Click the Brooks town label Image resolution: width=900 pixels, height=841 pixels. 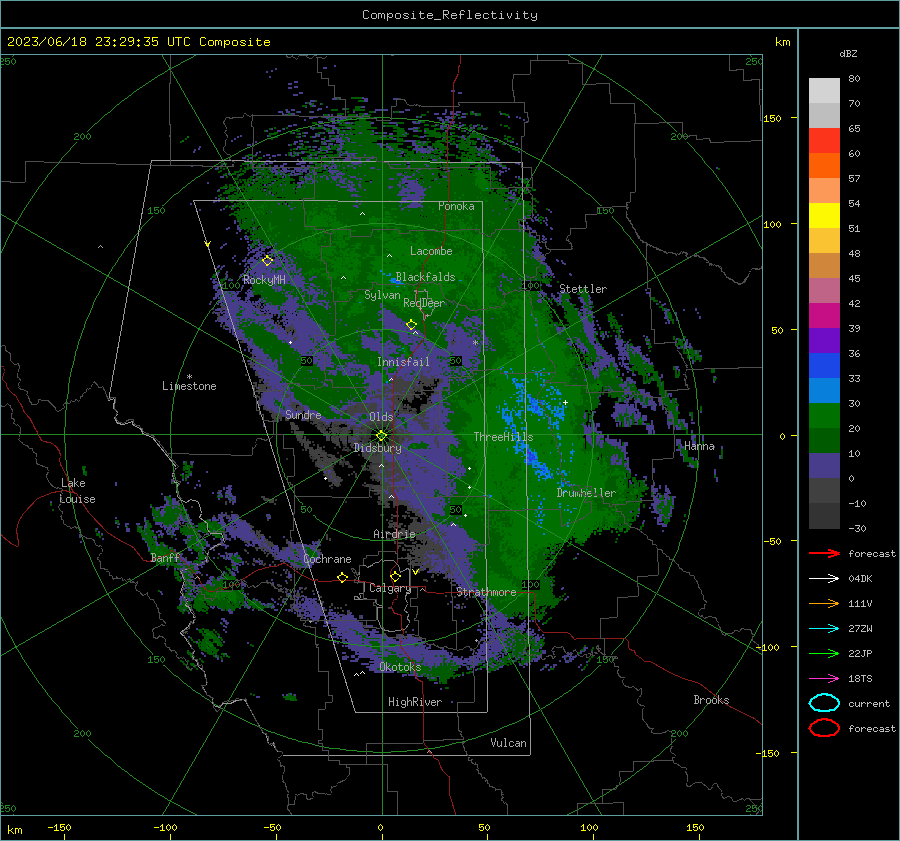(711, 700)
